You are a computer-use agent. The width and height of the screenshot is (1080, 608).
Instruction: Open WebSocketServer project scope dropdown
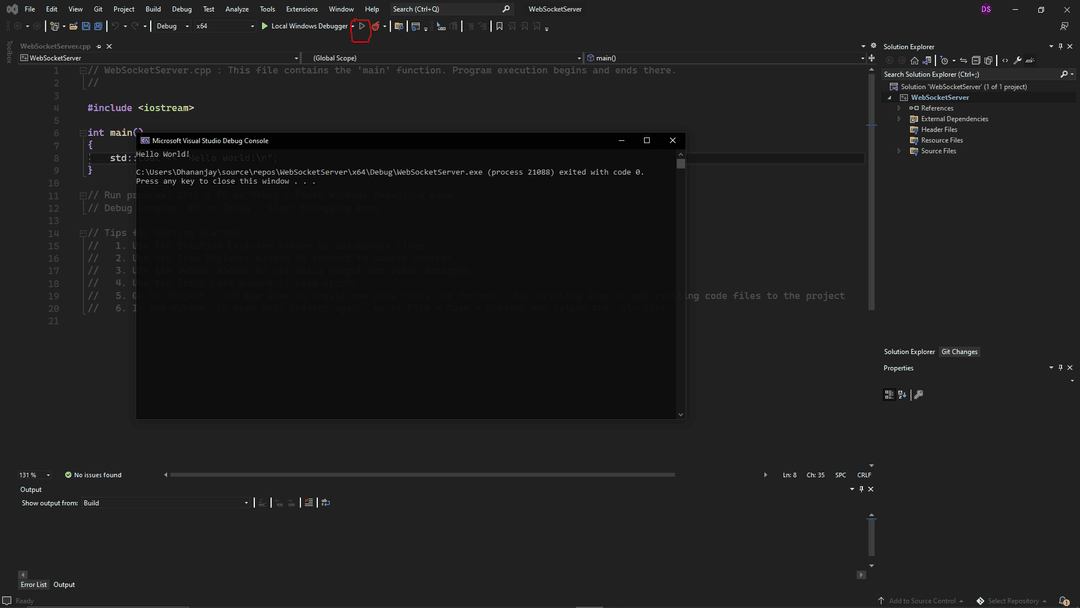tap(159, 58)
